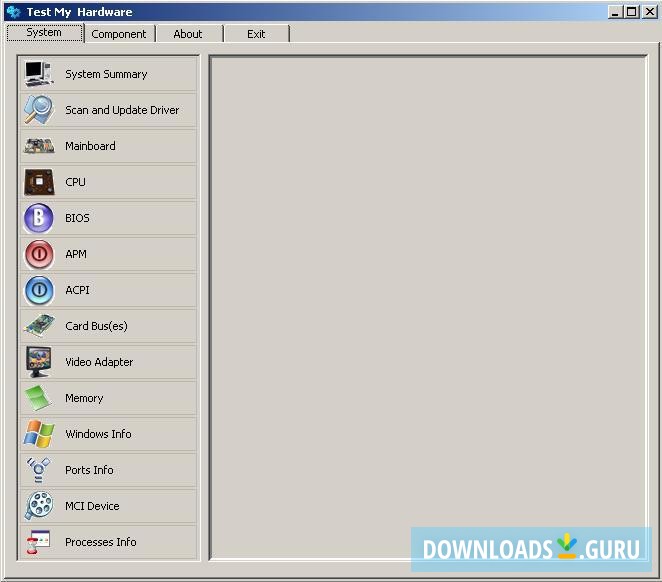The width and height of the screenshot is (662, 582).
Task: Show the Processes Info text entry
Action: click(100, 542)
